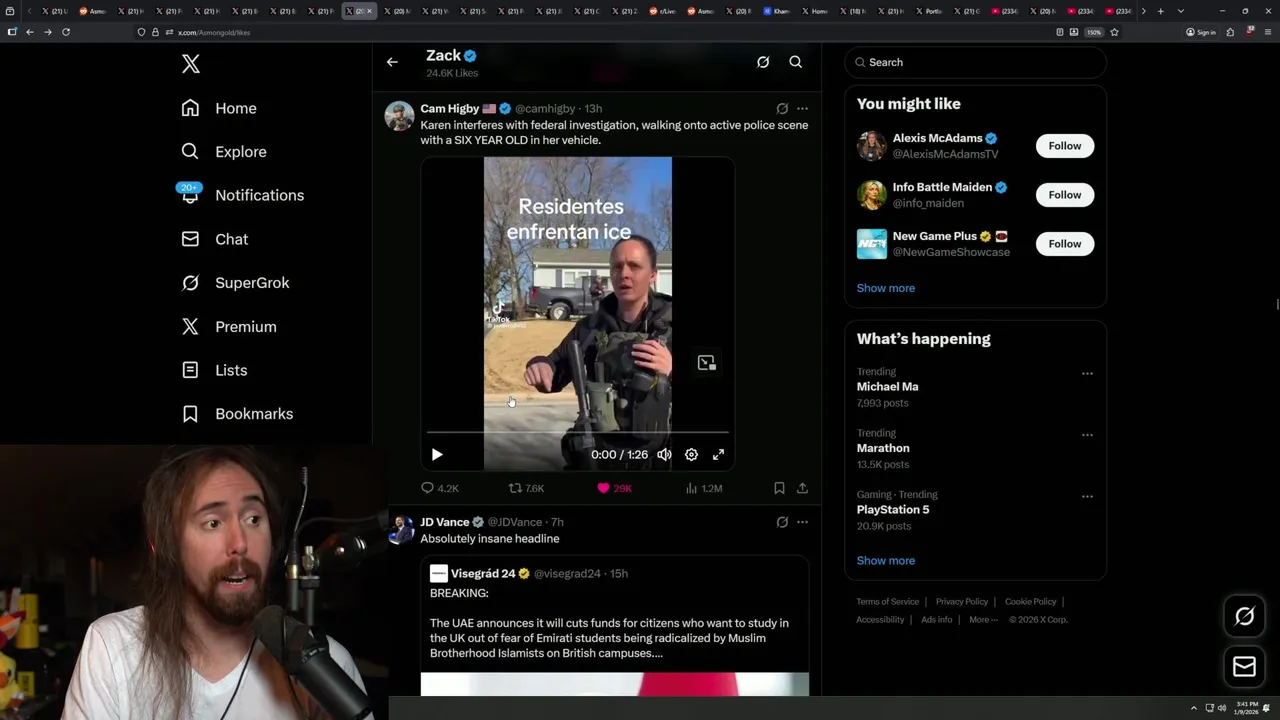
Task: Open Bookmarks in sidebar
Action: (x=237, y=414)
